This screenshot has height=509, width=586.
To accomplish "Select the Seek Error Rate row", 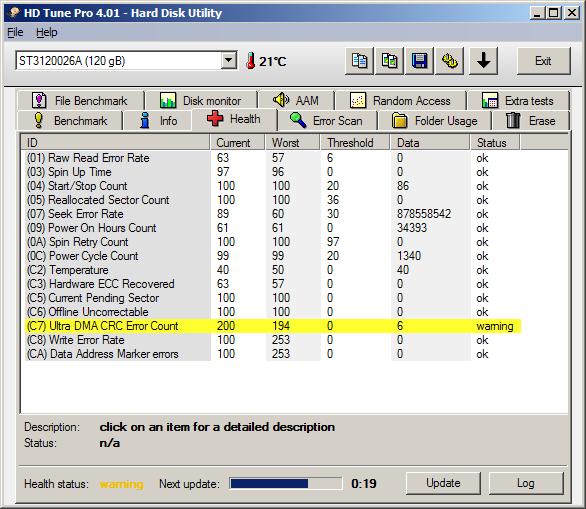I will click(x=273, y=214).
